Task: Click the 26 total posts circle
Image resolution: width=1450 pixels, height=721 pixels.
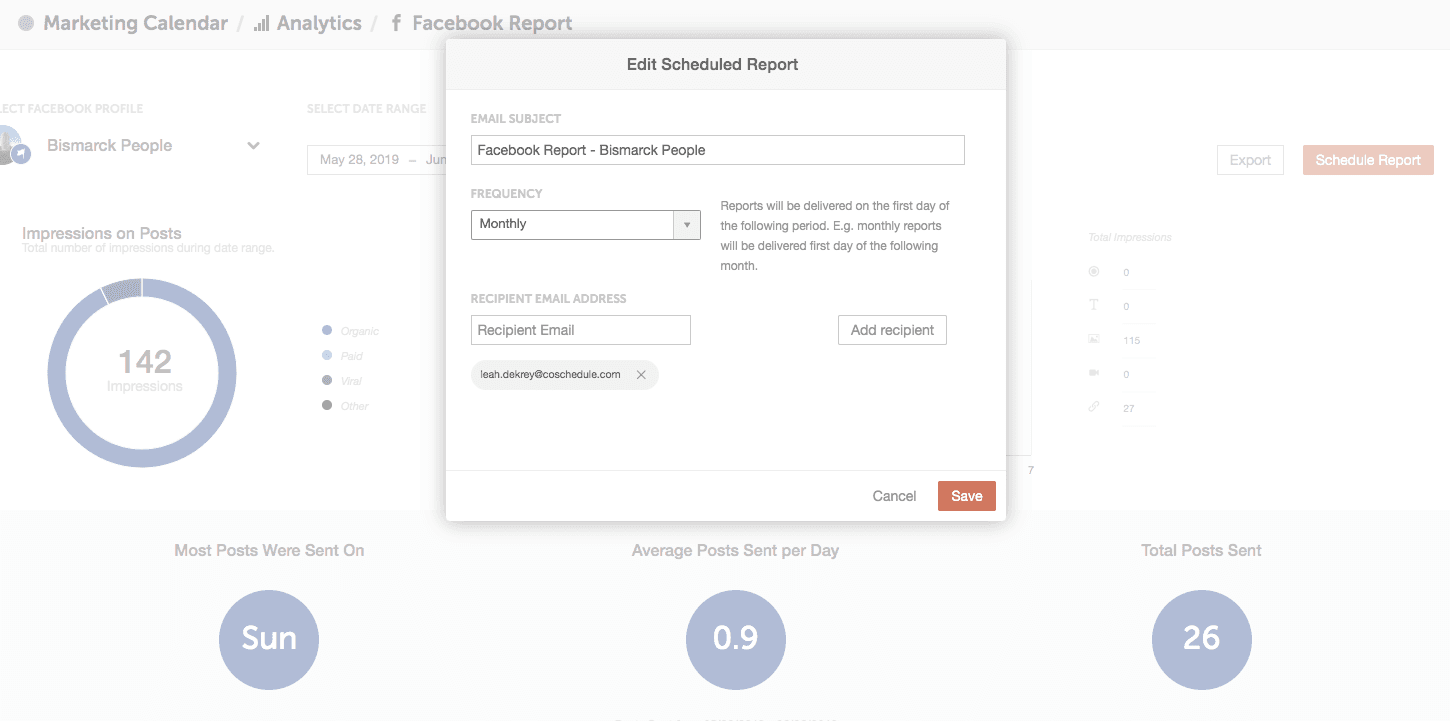Action: click(1201, 639)
